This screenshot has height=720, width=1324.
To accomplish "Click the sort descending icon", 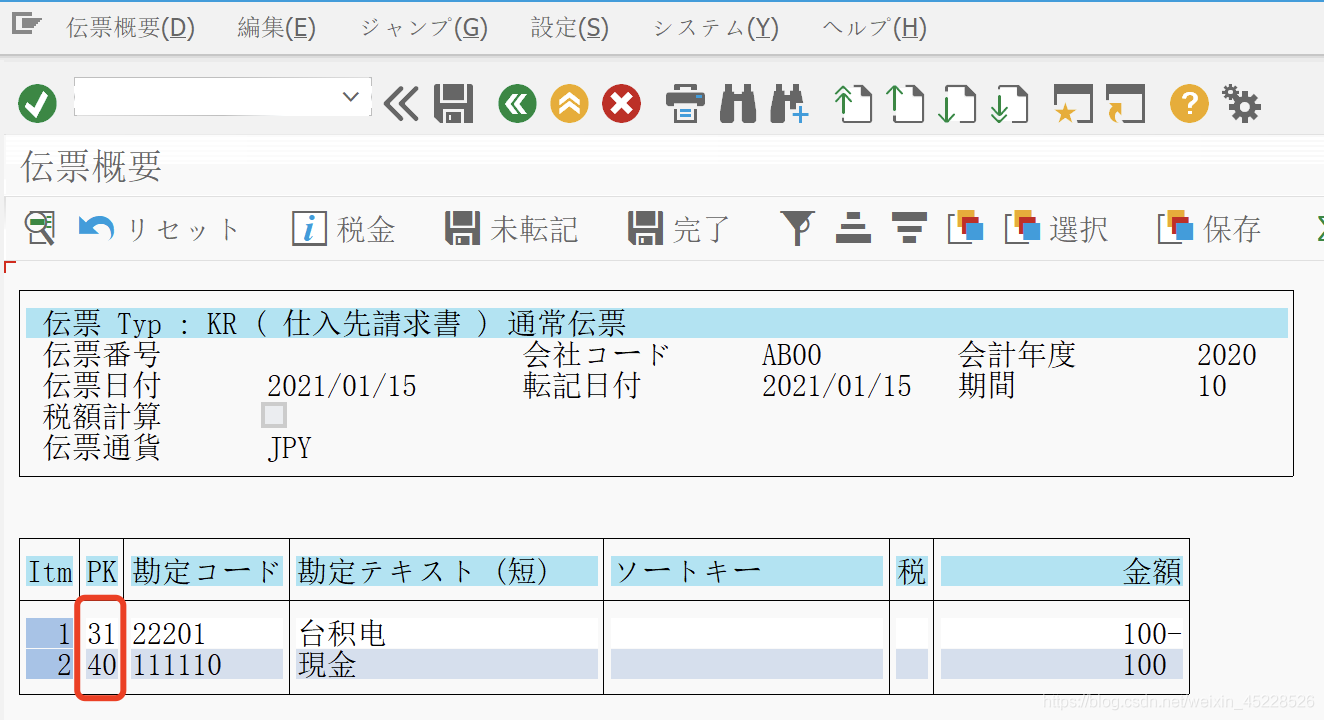I will tap(908, 228).
